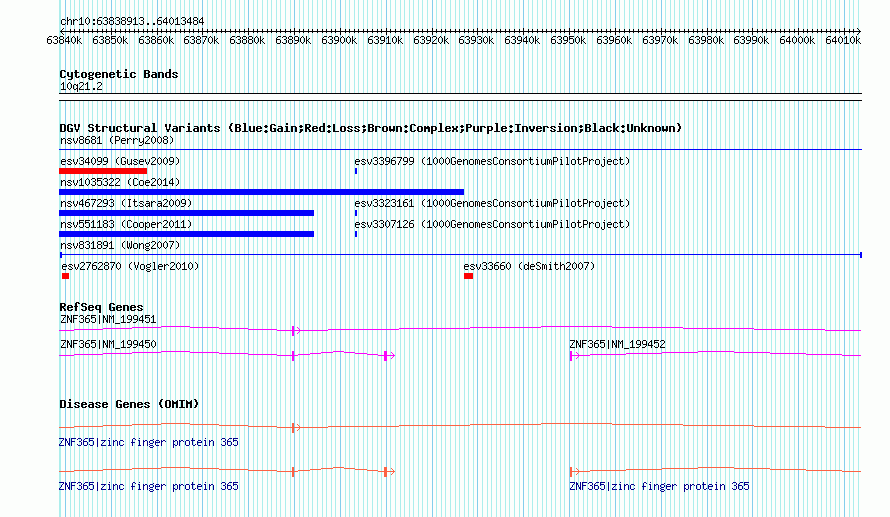Open the nsv551183 (Cooper2011) label
The height and width of the screenshot is (517, 890).
(126, 224)
